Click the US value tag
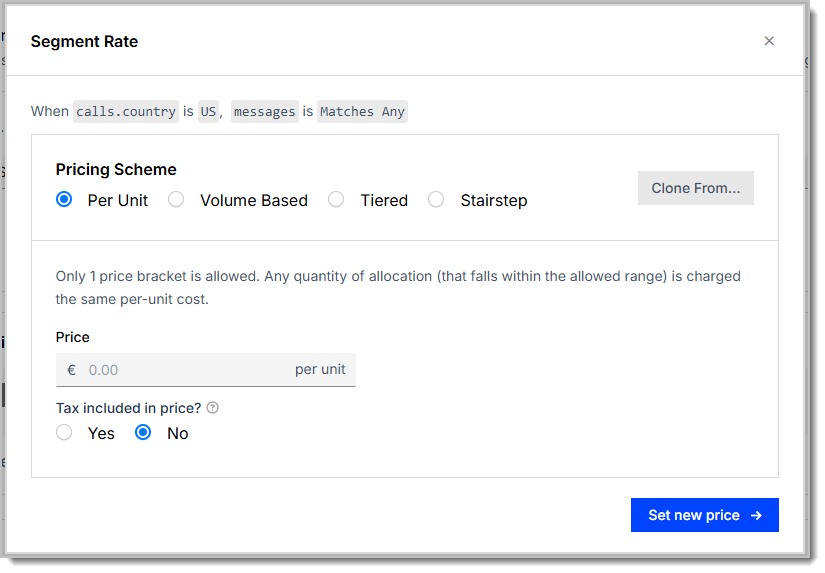The height and width of the screenshot is (573, 825). tap(208, 112)
